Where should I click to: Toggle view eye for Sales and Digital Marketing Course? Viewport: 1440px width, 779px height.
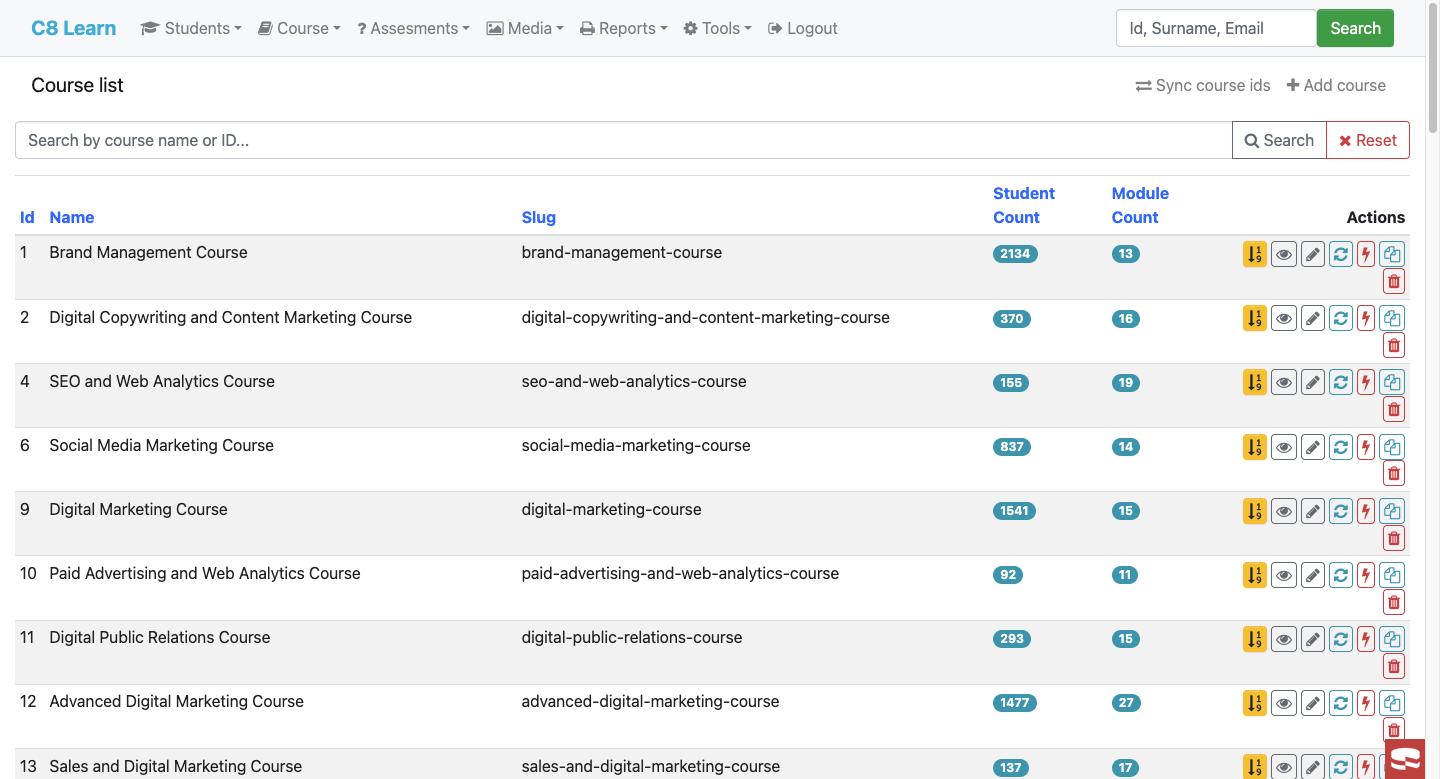[x=1283, y=767]
